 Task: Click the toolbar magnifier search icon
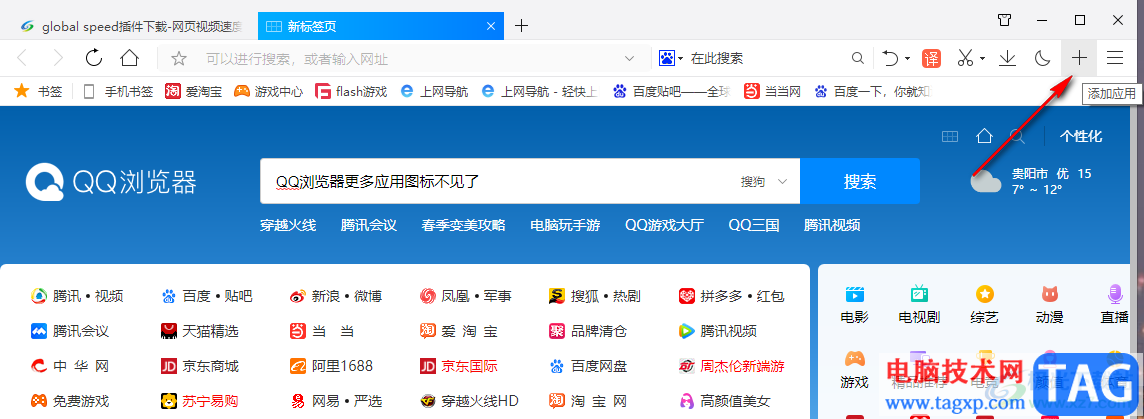858,58
